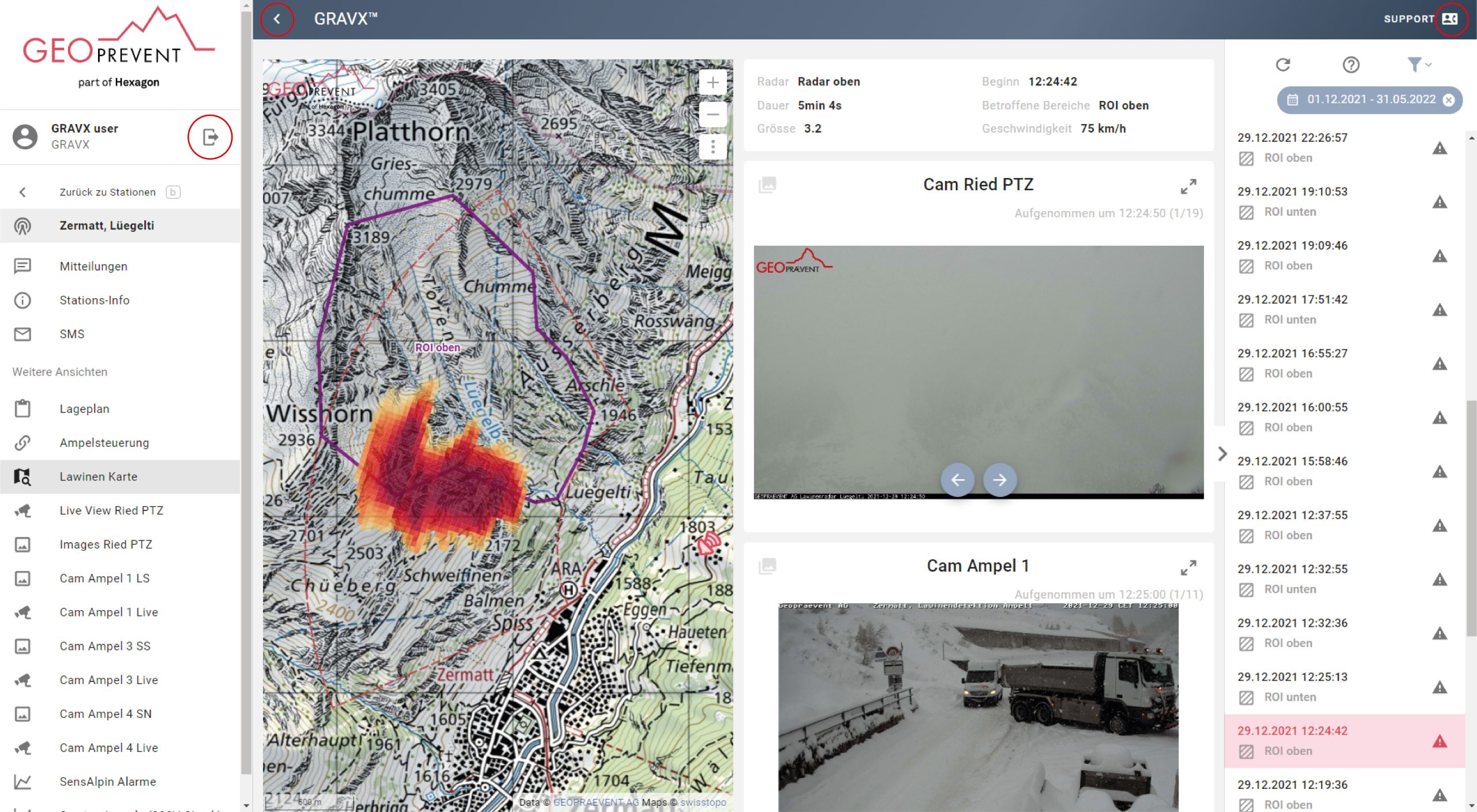Select event 29.12.2021 17:51:42
This screenshot has width=1477, height=812.
1344,310
